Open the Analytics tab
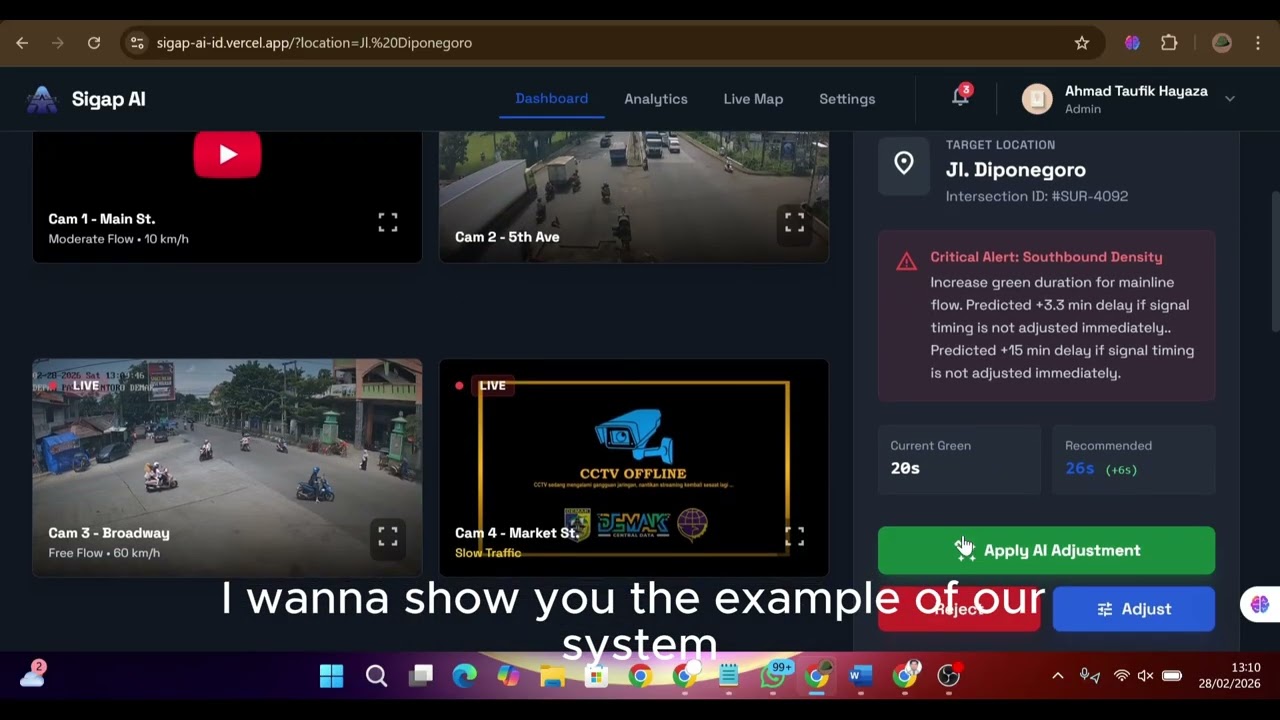 click(656, 99)
